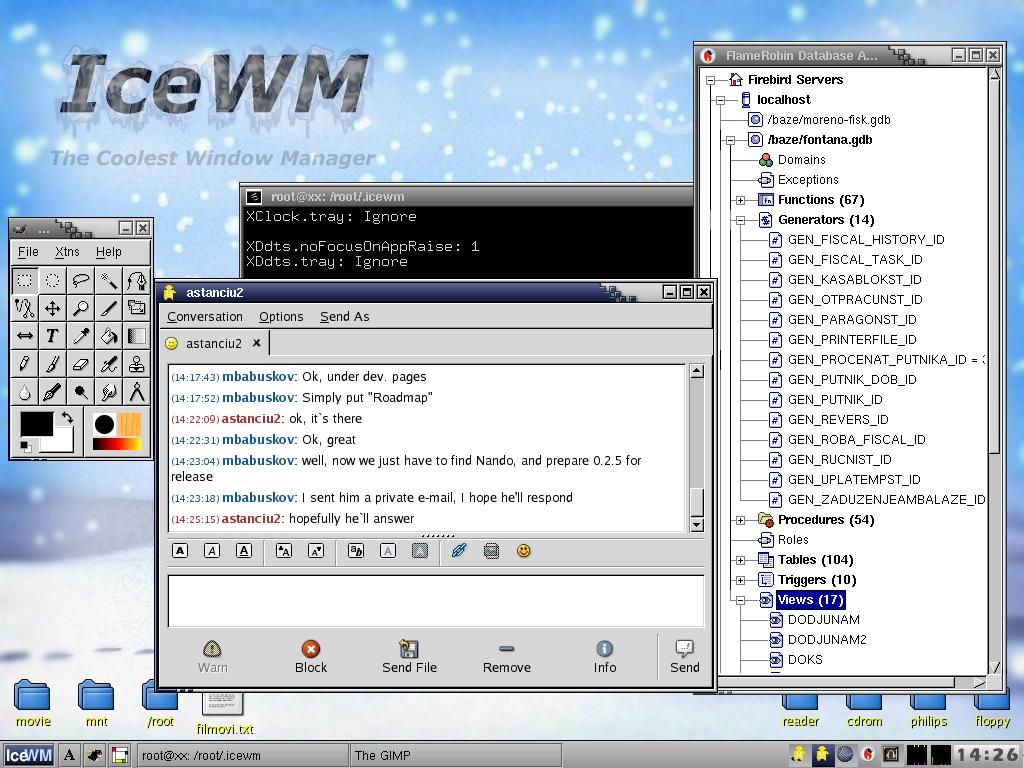Collapse the /baze/fontana.gdb database node
1024x768 pixels.
[x=730, y=140]
